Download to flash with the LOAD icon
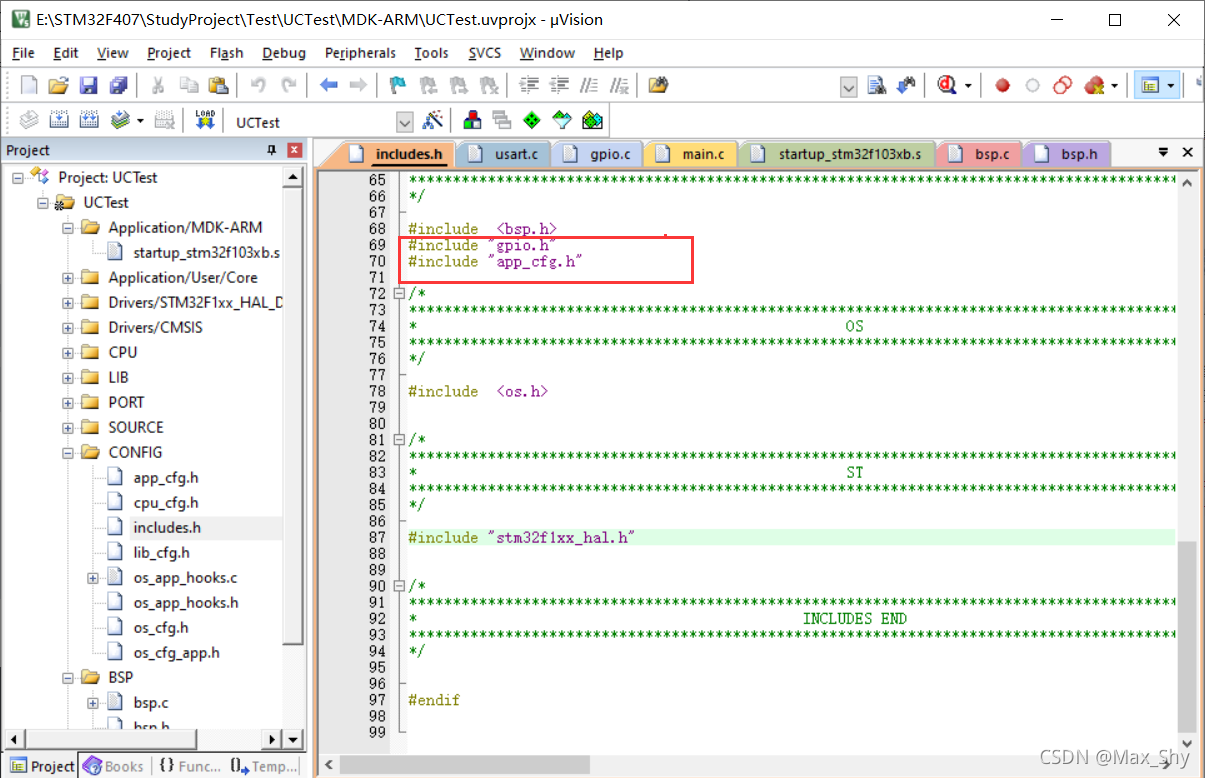 [x=205, y=121]
